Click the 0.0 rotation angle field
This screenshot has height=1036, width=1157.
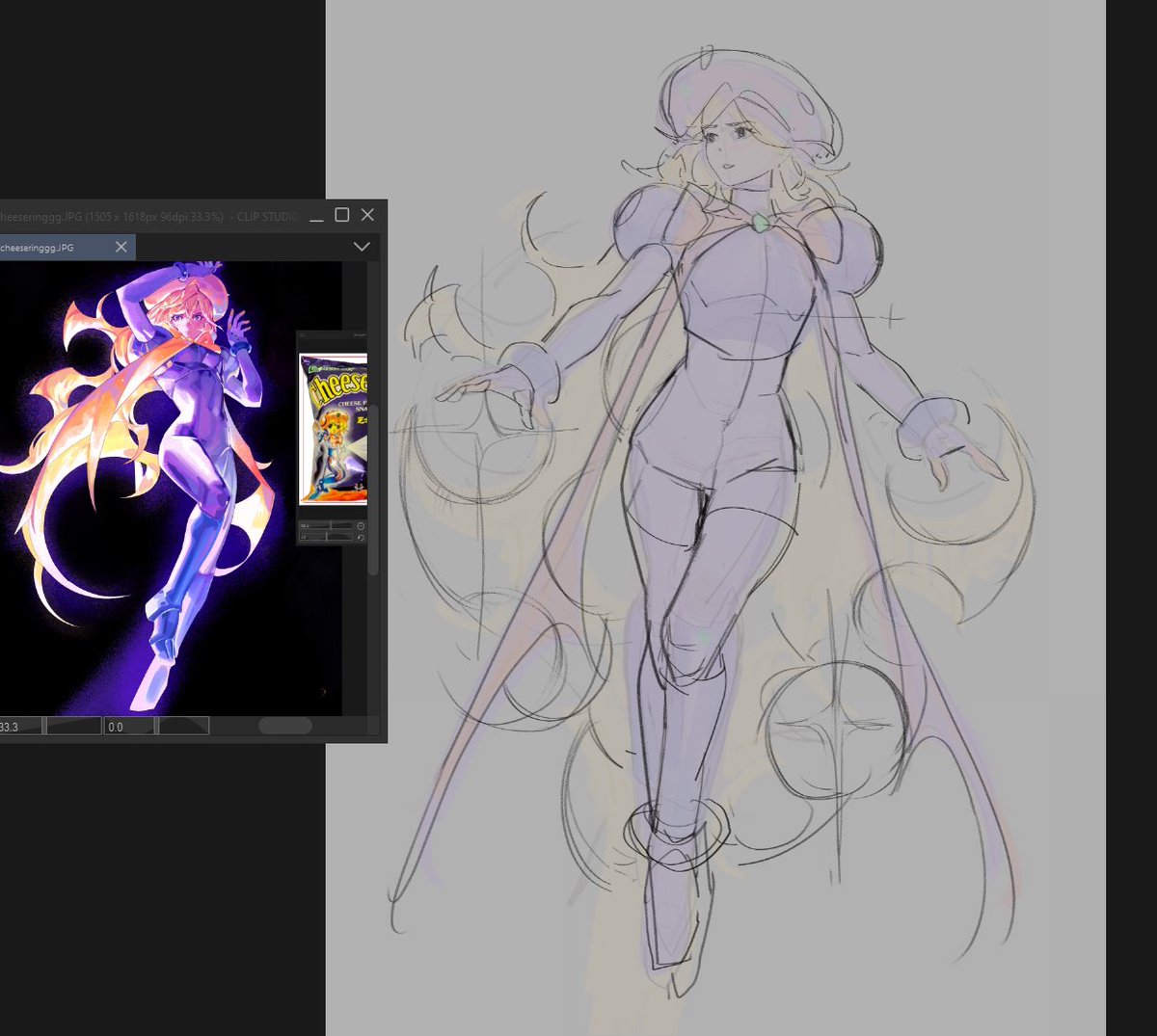[x=129, y=726]
